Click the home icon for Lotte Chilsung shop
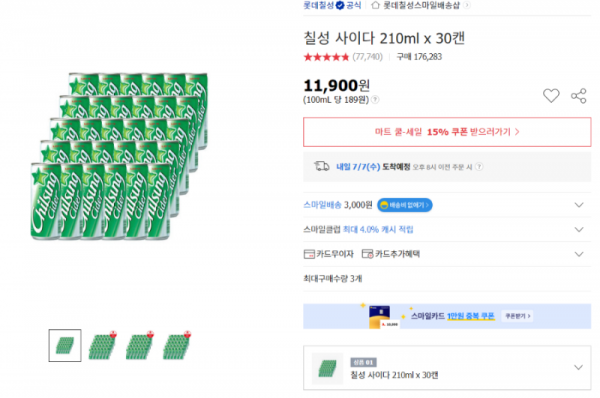This screenshot has height=398, width=600. [375, 5]
